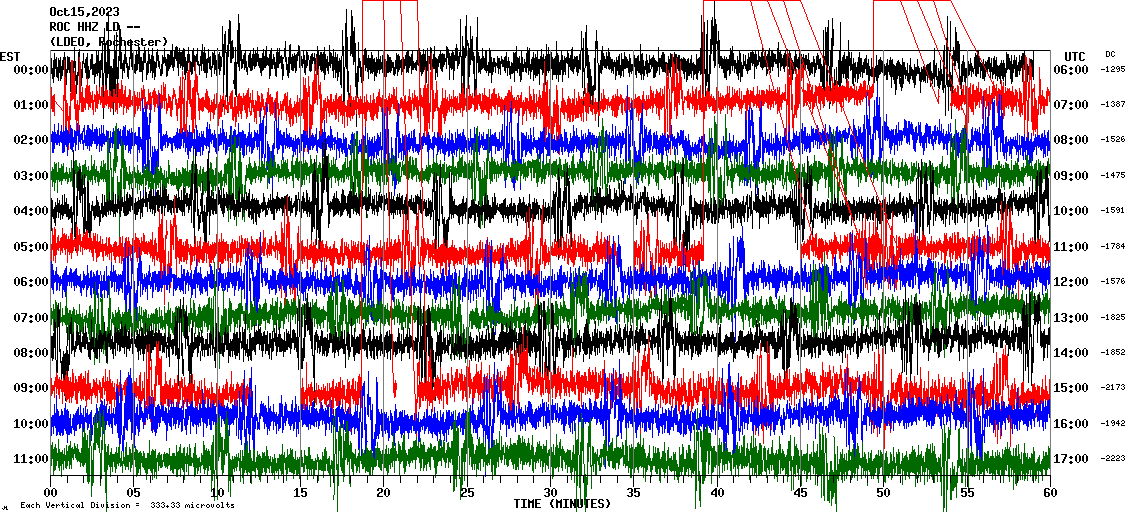Click the 11:00 EST row label
This screenshot has width=1130, height=519.
pyautogui.click(x=31, y=459)
